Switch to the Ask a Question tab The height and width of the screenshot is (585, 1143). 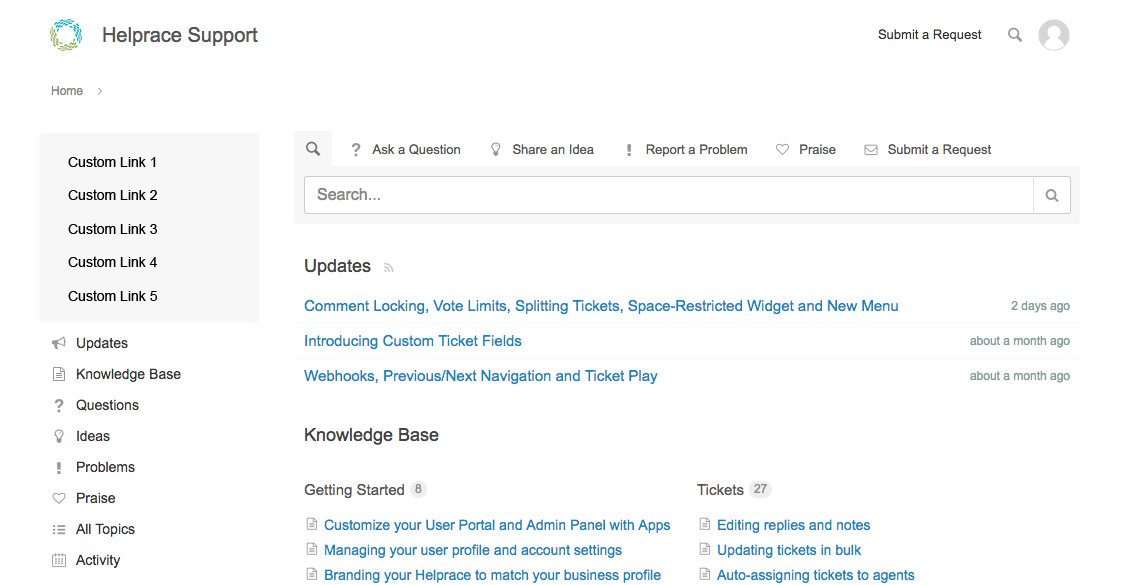click(405, 150)
